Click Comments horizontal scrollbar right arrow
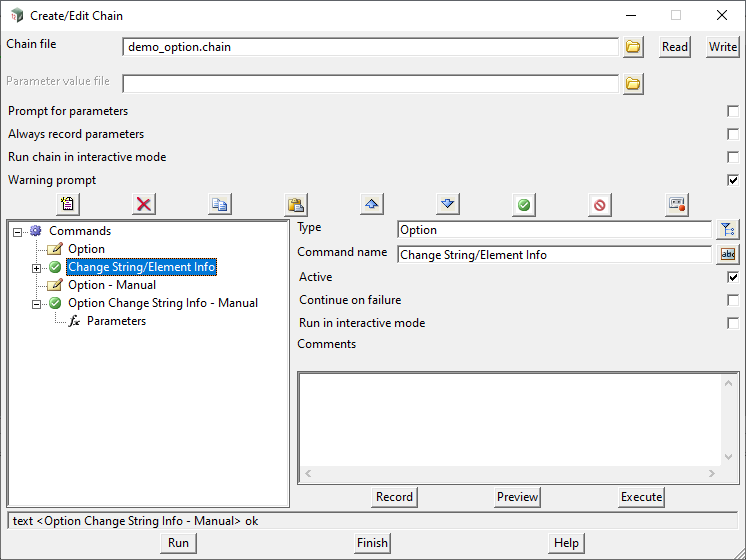This screenshot has height=560, width=746. (x=712, y=473)
